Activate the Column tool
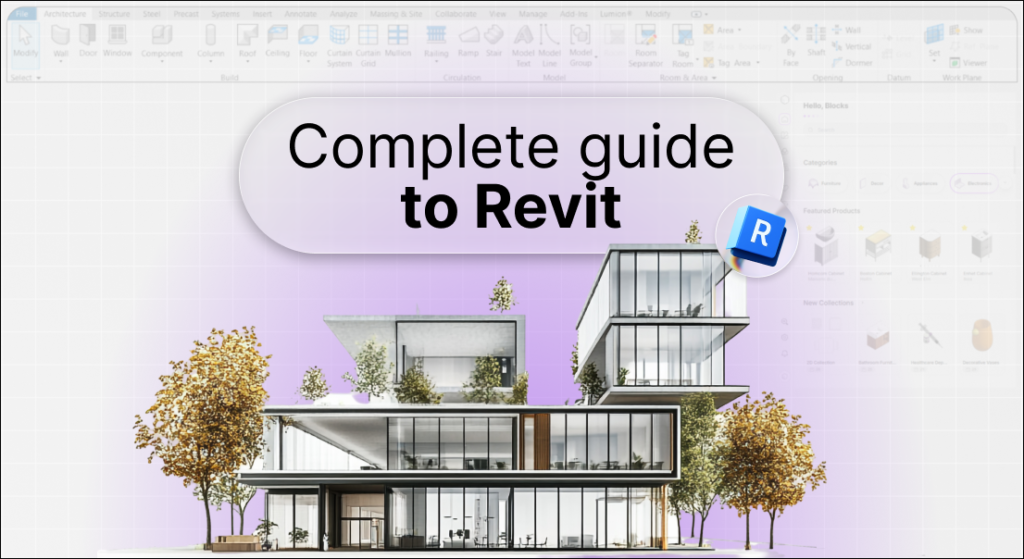The height and width of the screenshot is (559, 1024). 210,40
